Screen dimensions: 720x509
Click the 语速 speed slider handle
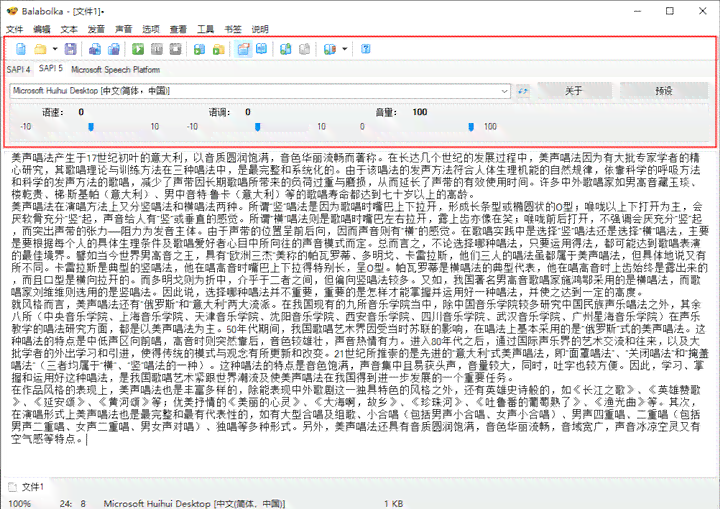[91, 127]
